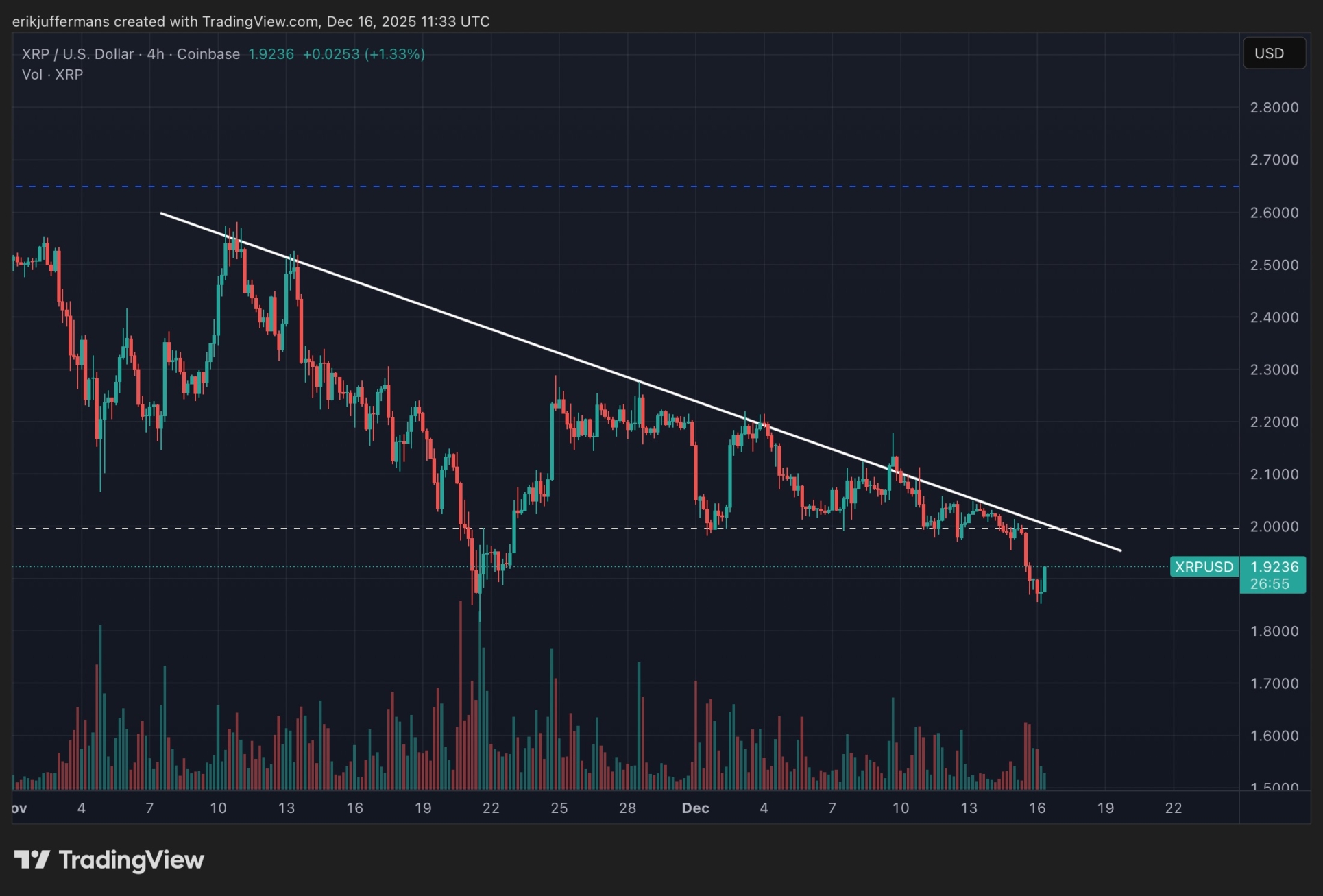
Task: Click the latest green candle near 16
Action: (1044, 579)
